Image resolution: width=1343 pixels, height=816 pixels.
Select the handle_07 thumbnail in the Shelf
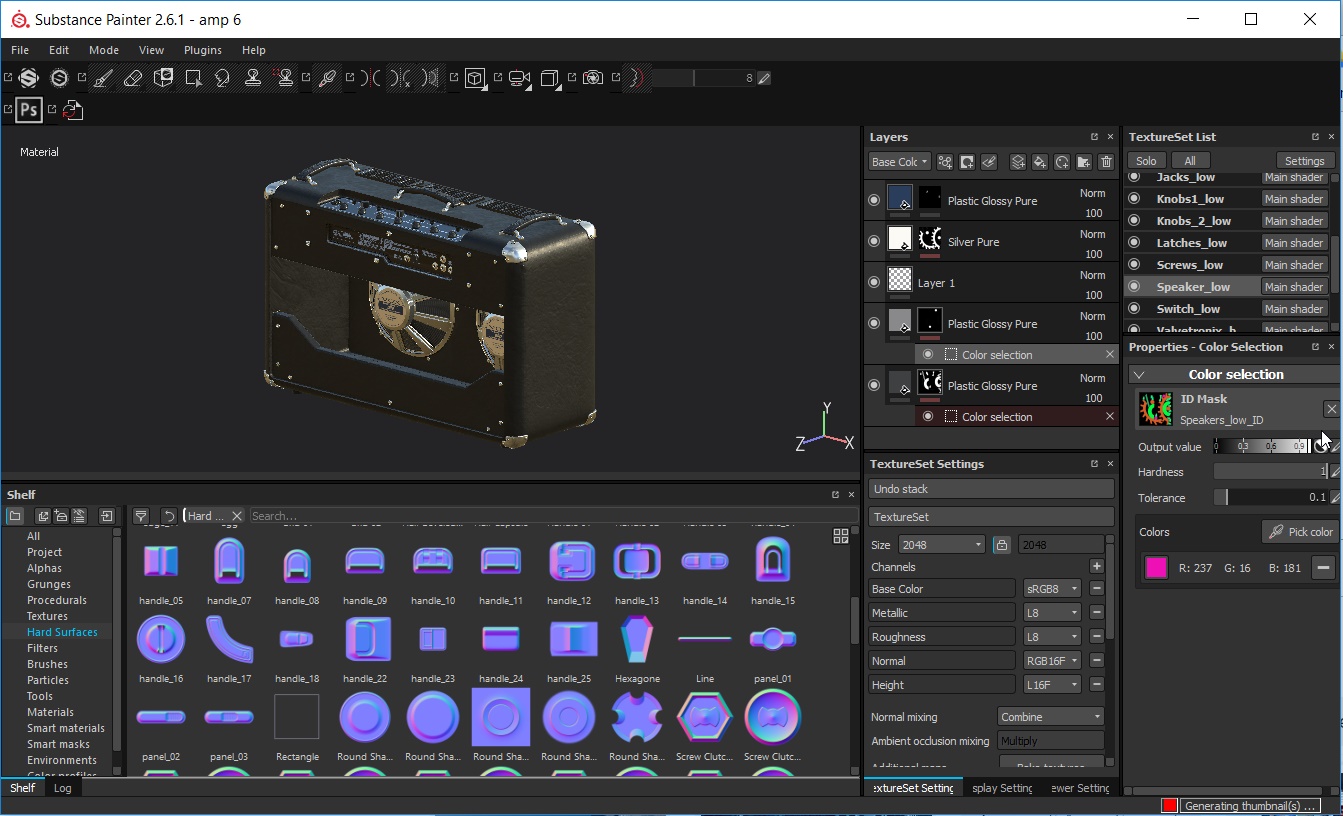click(x=228, y=560)
